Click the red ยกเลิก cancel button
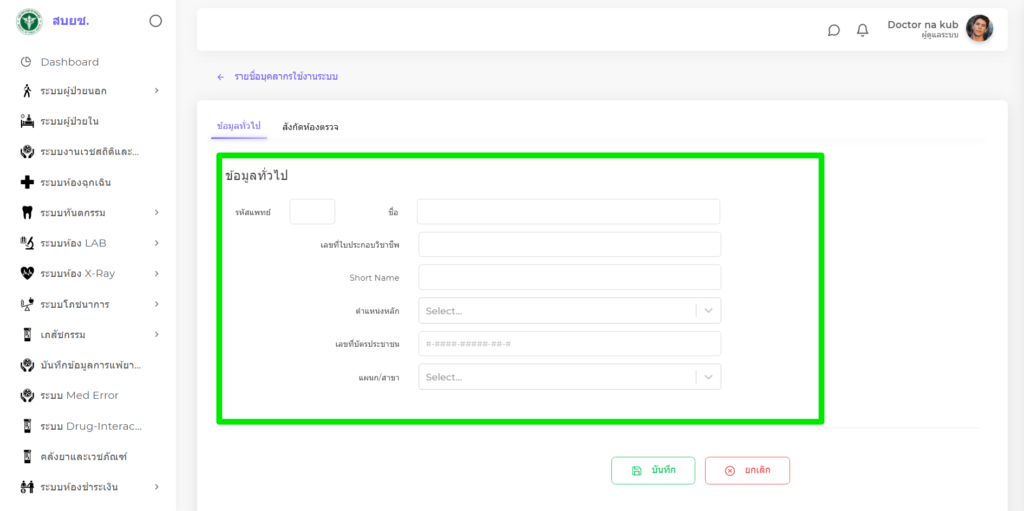This screenshot has width=1024, height=511. pyautogui.click(x=747, y=470)
